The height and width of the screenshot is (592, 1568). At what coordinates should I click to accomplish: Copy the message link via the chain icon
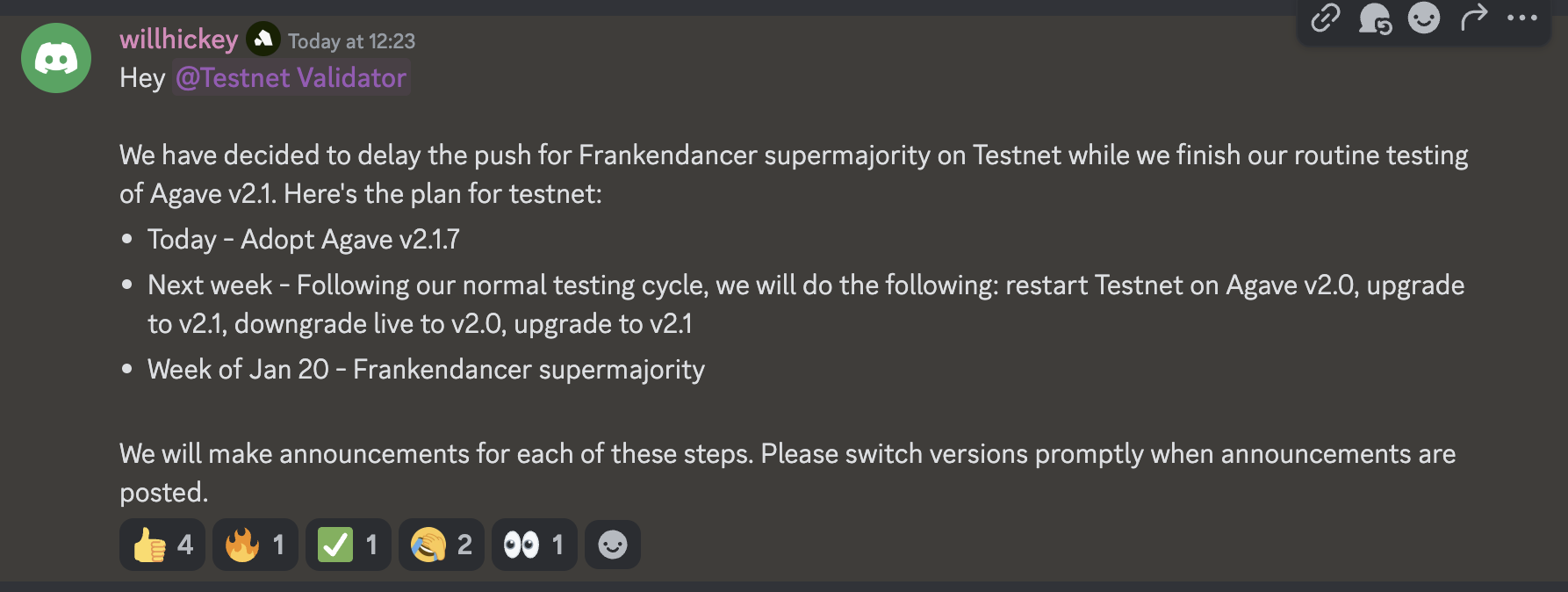pyautogui.click(x=1325, y=19)
